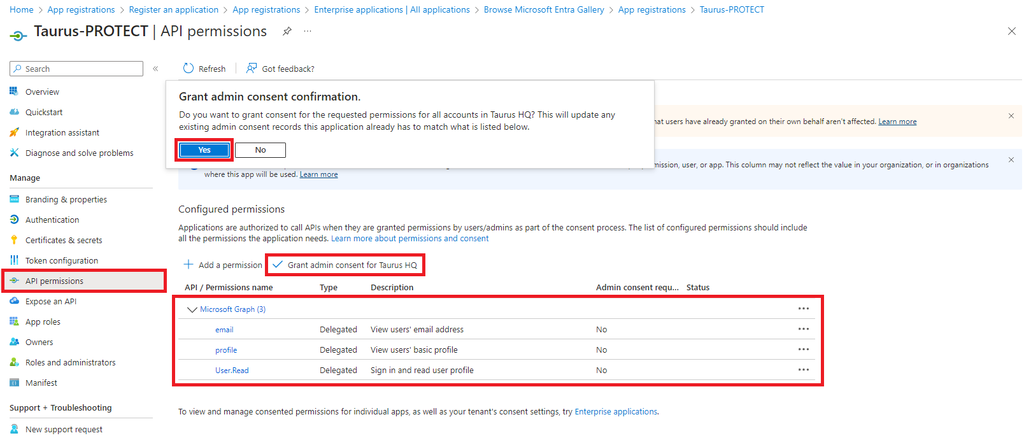Viewport: 1024px width, 443px height.
Task: Open ellipsis menu for profile permission
Action: (803, 349)
